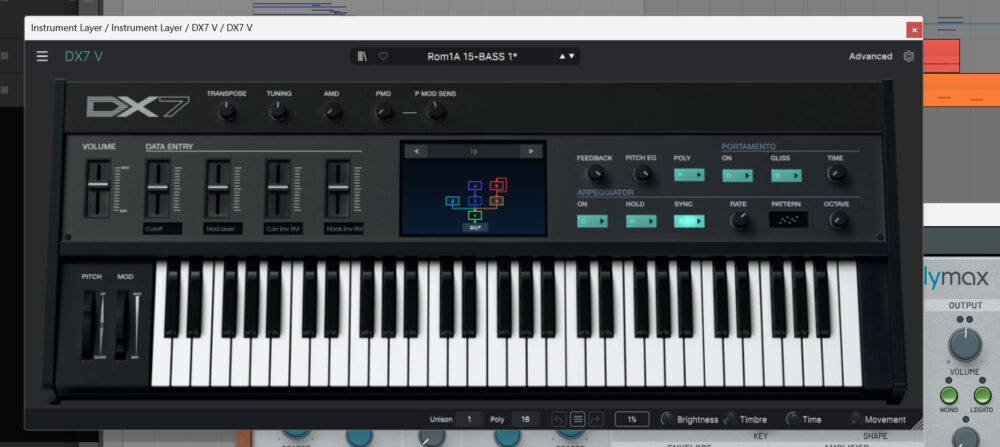
Task: Click the lowest white key on keyboard
Action: [x=161, y=360]
